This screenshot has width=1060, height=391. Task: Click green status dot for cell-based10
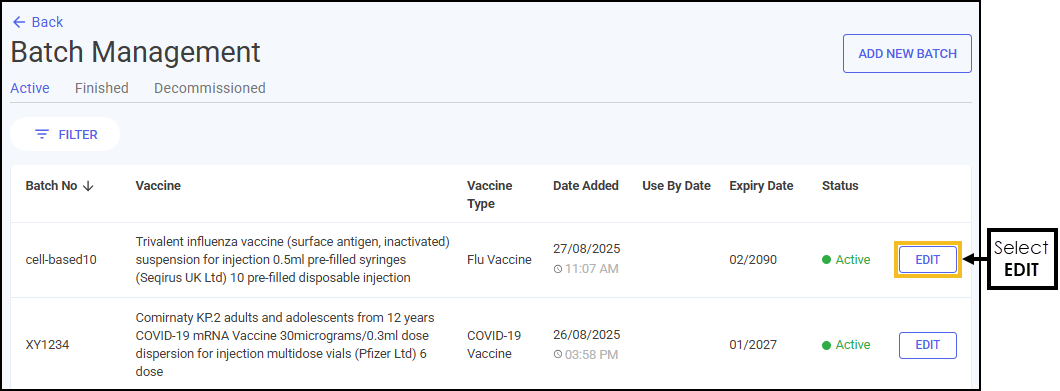pyautogui.click(x=826, y=260)
